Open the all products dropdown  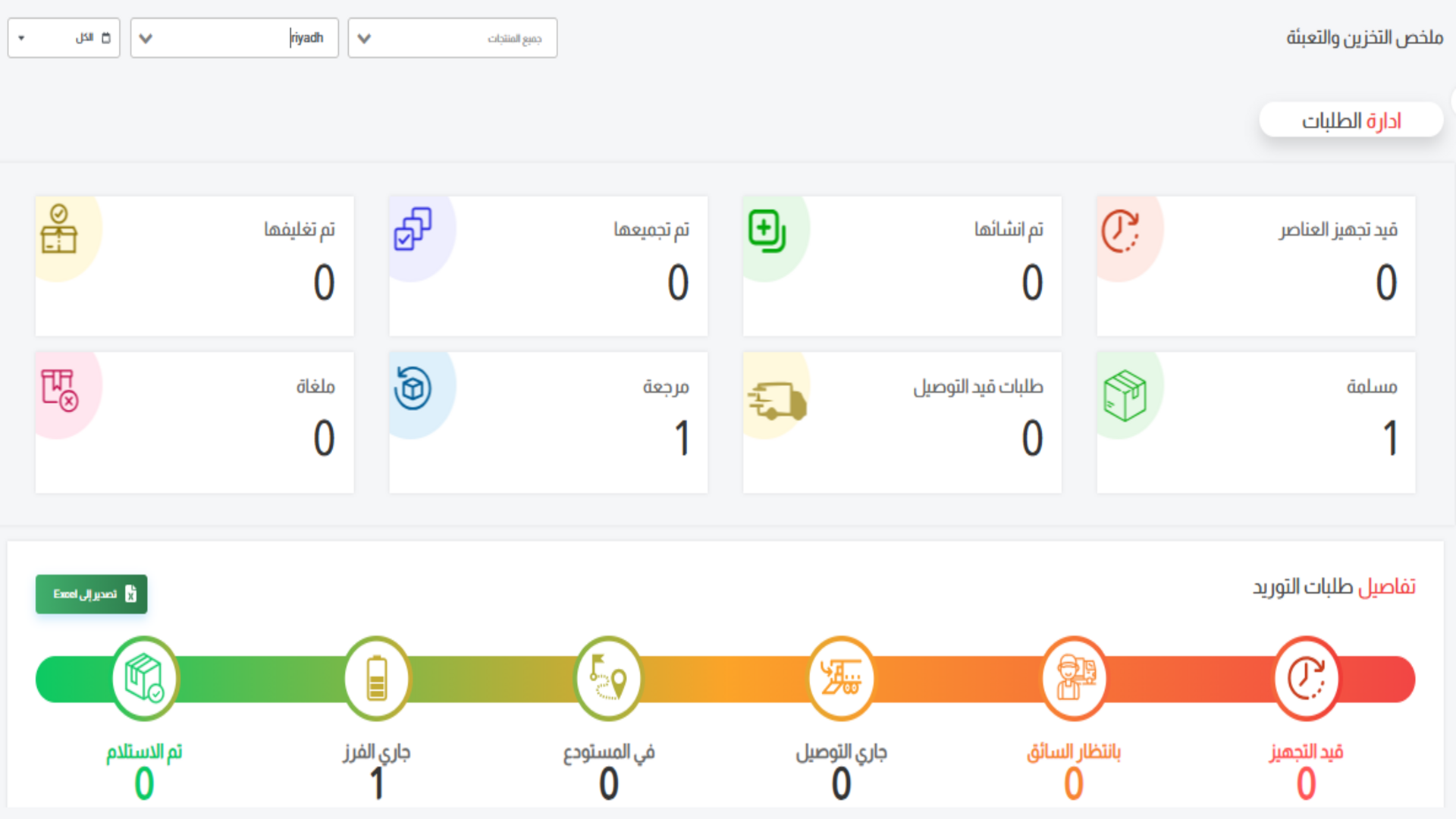click(452, 38)
